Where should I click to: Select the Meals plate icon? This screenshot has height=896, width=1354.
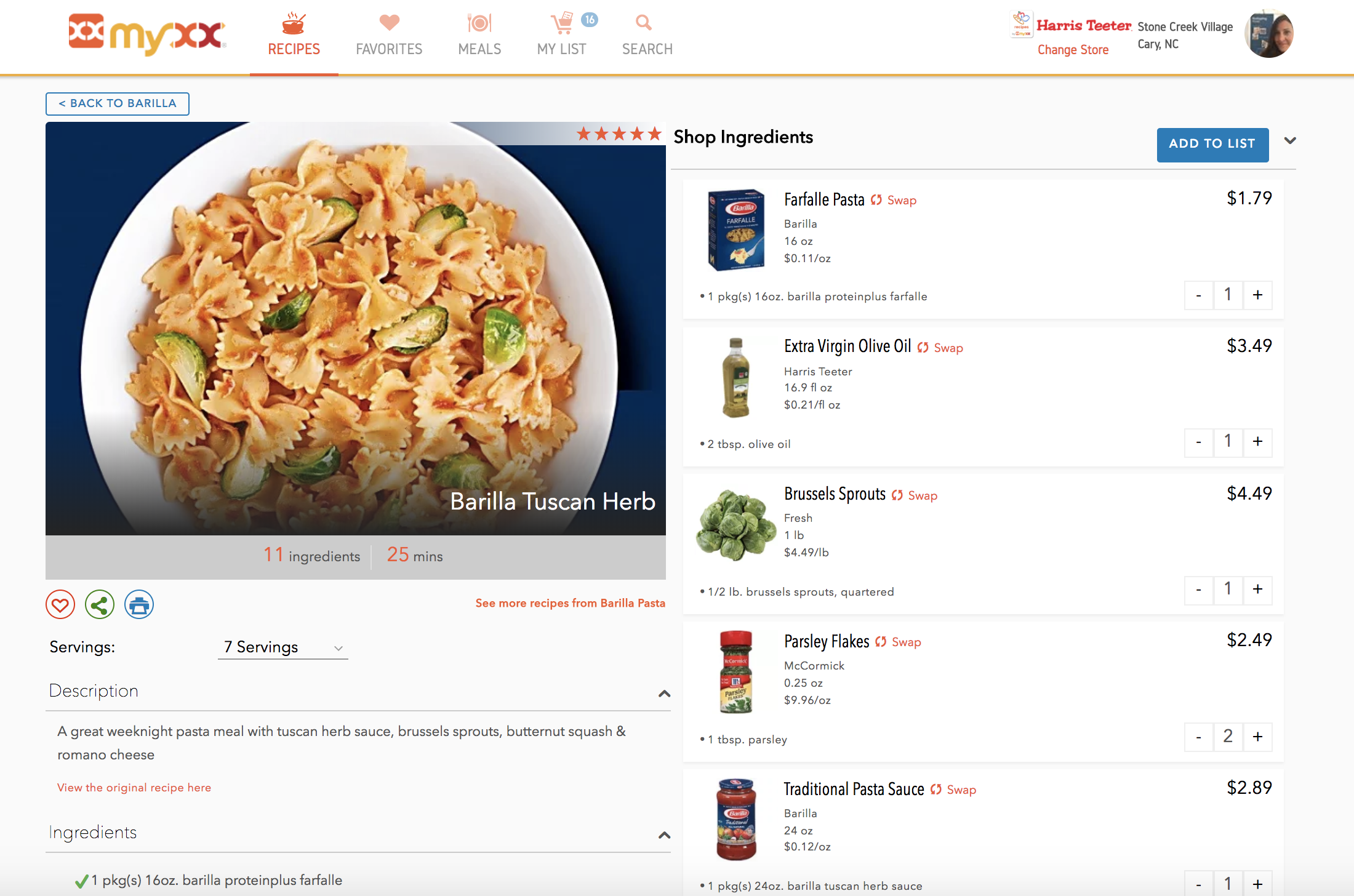pos(479,23)
